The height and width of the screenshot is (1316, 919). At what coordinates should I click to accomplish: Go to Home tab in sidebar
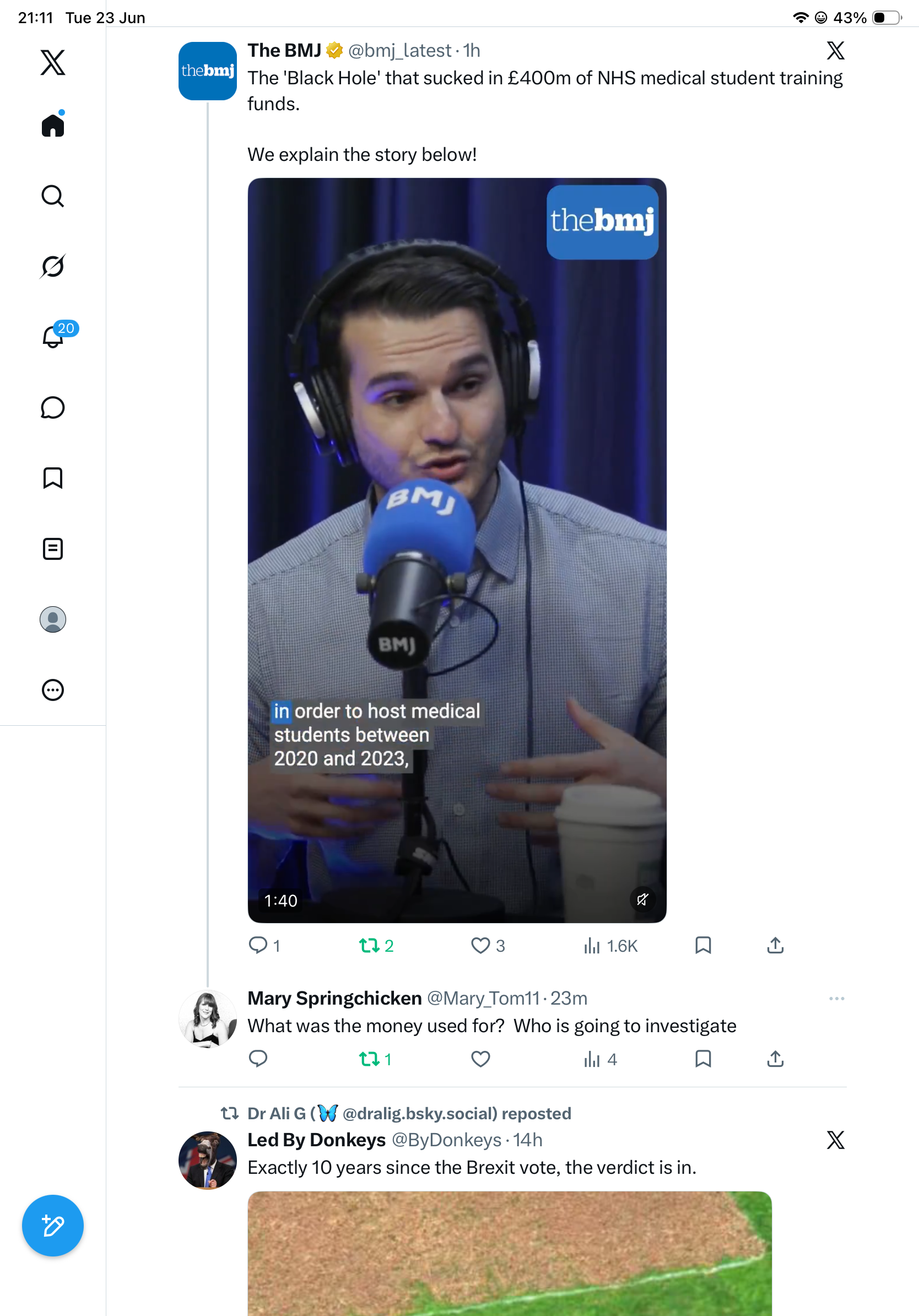click(x=53, y=125)
